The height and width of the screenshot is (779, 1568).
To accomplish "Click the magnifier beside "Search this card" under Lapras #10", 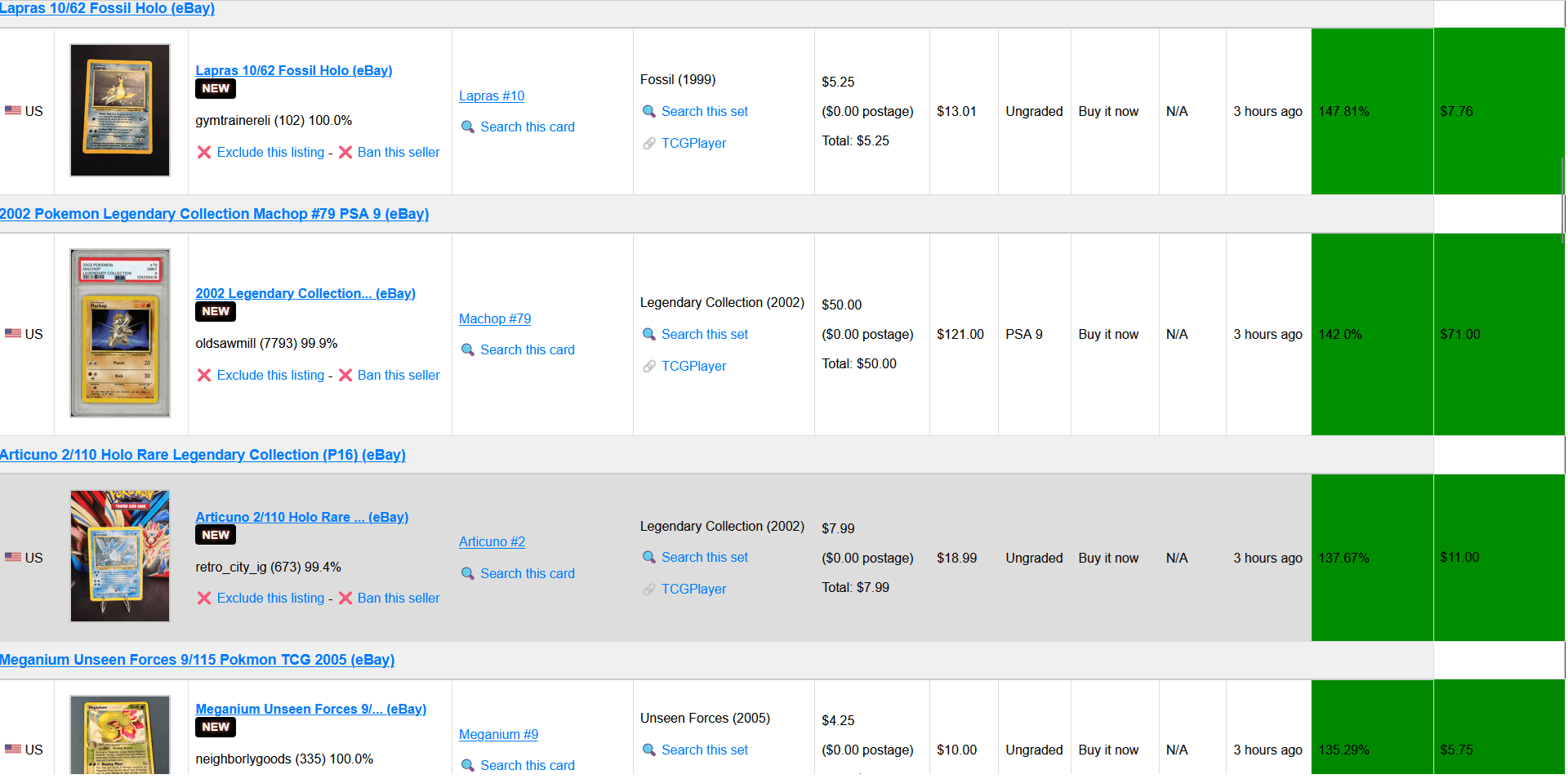I will pos(468,127).
